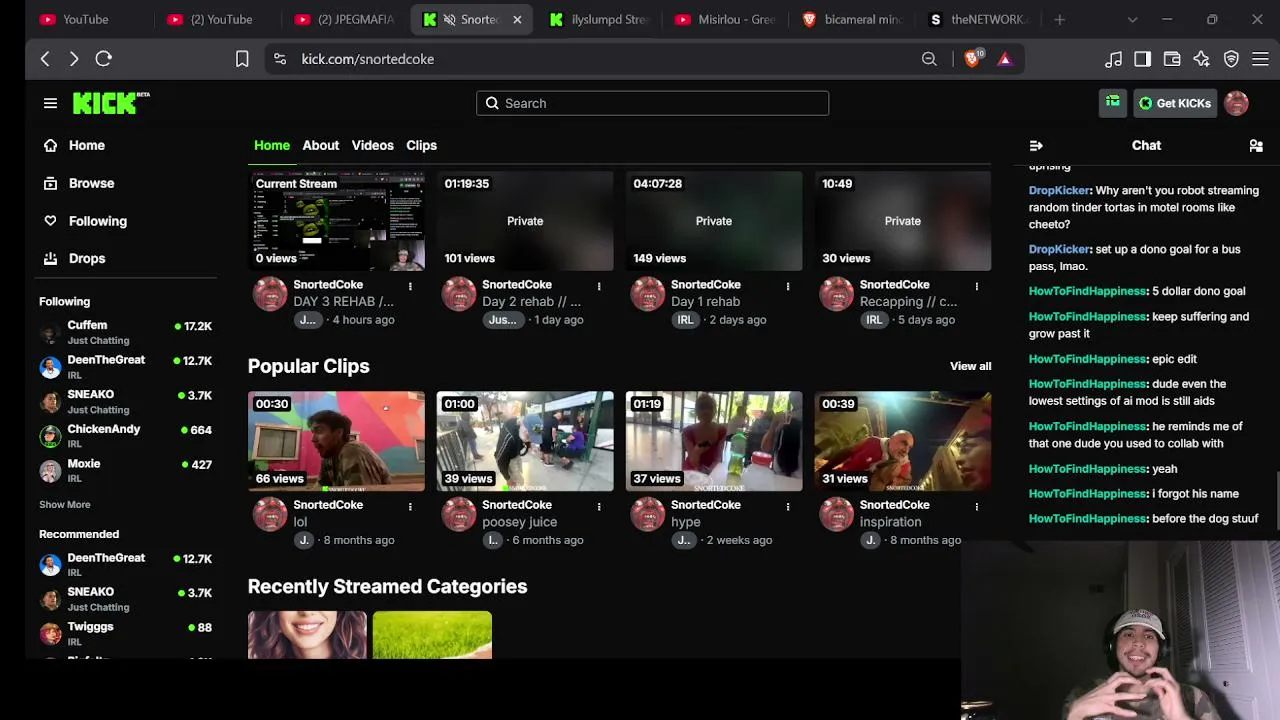Open Following in the sidebar
Viewport: 1280px width, 720px height.
pos(86,221)
